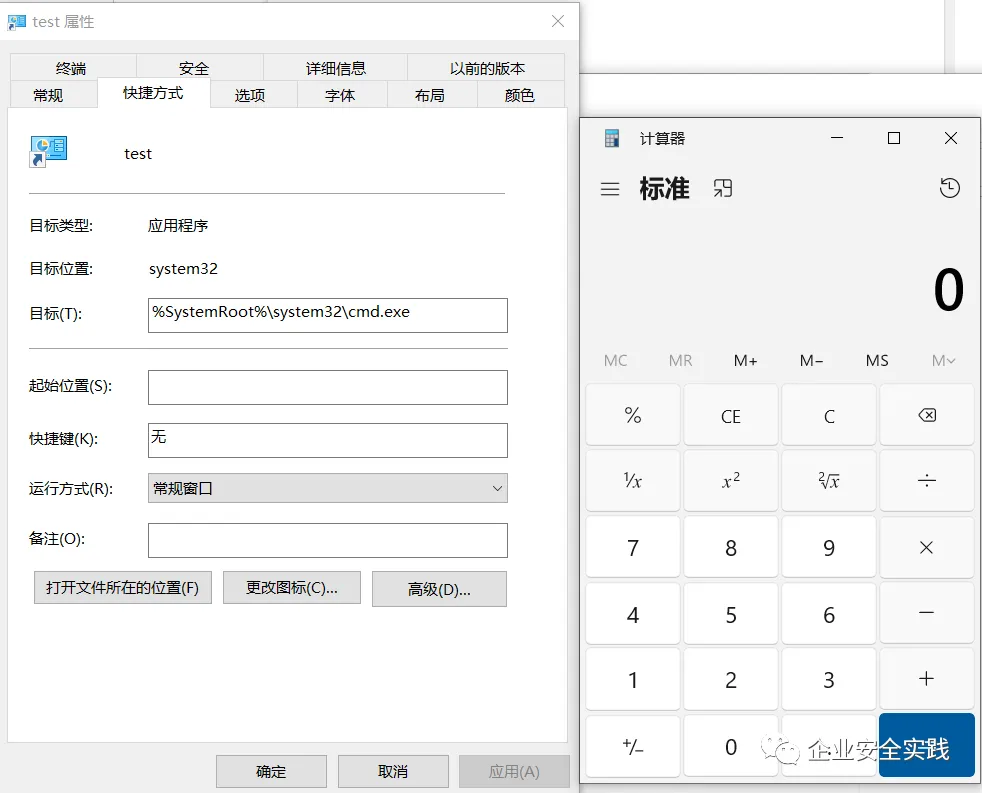The height and width of the screenshot is (793, 982).
Task: Click the MS memory store button
Action: (x=877, y=361)
